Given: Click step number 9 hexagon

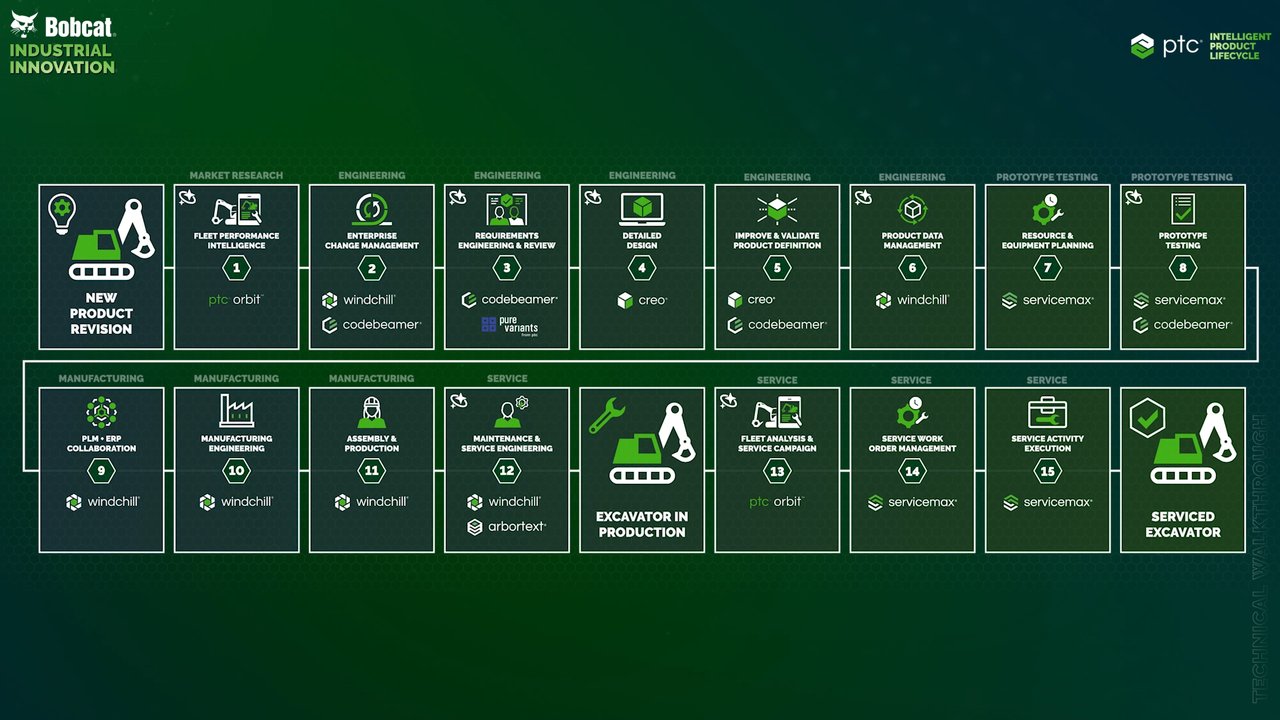Looking at the screenshot, I should (x=101, y=470).
